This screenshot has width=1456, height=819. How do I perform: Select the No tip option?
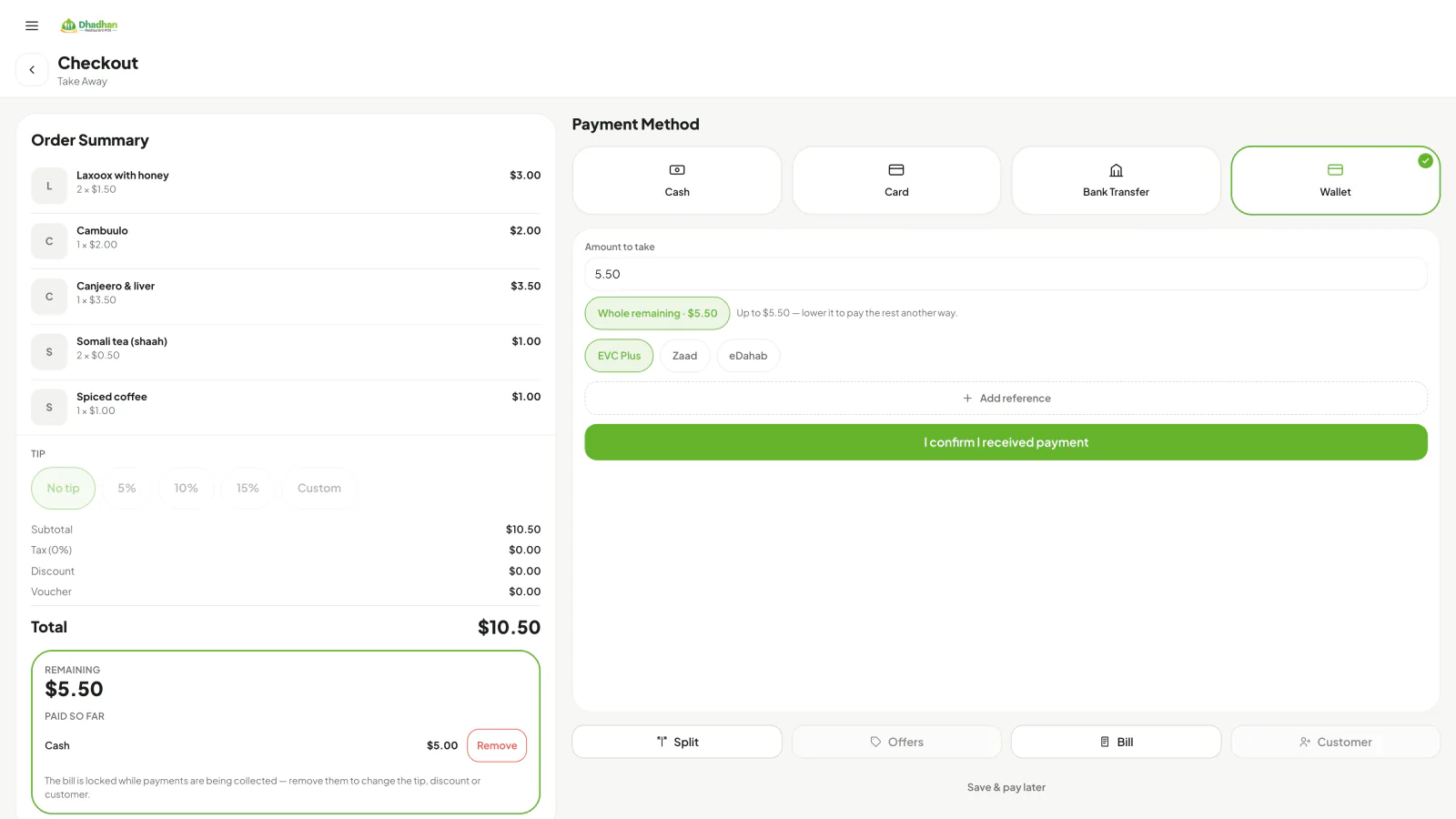(64, 489)
